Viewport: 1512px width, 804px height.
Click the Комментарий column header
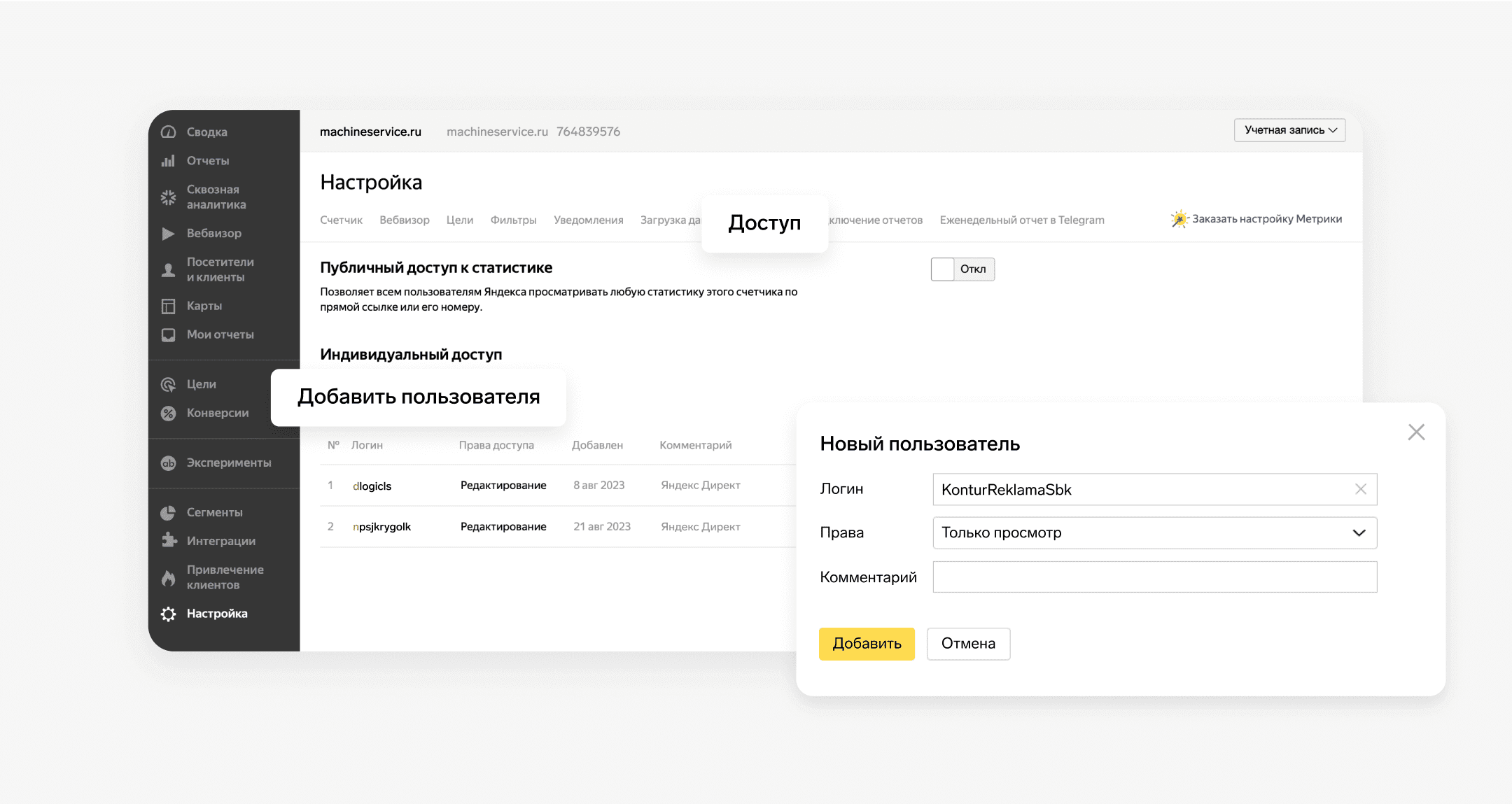coord(695,446)
